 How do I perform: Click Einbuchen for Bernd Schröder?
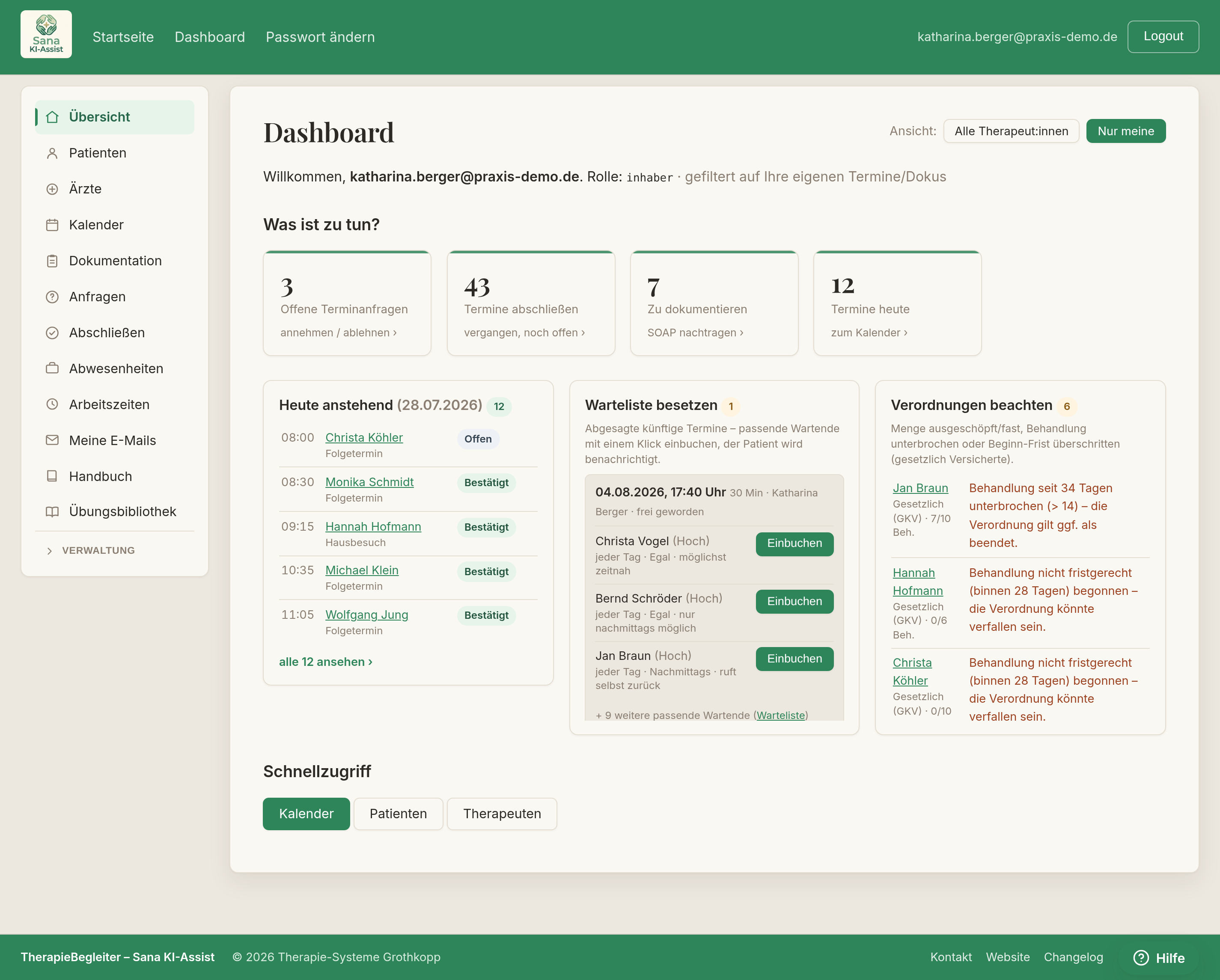(794, 601)
